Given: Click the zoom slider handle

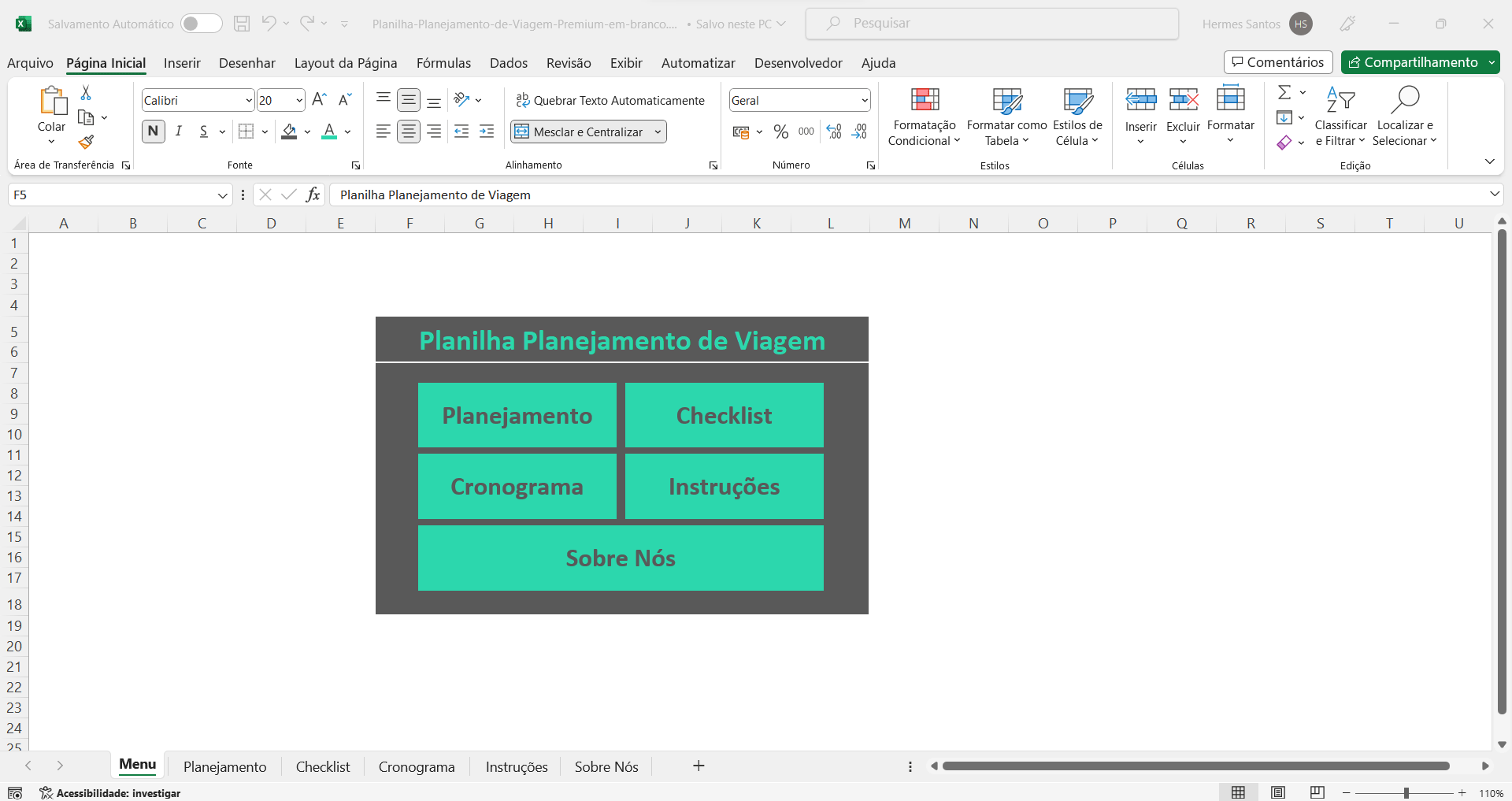Looking at the screenshot, I should click(x=1406, y=792).
